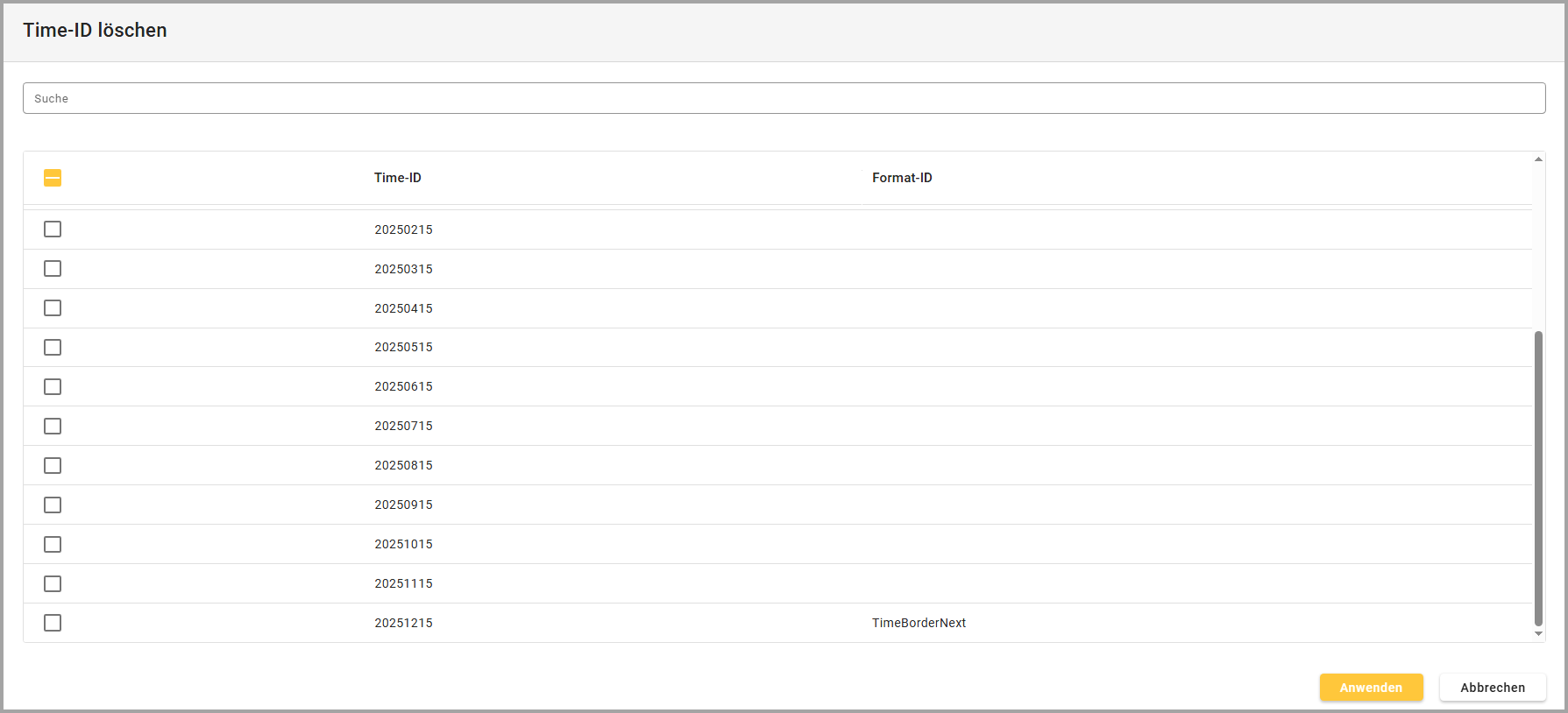Cancel with the Abbrechen button
1568x713 pixels.
click(x=1492, y=688)
